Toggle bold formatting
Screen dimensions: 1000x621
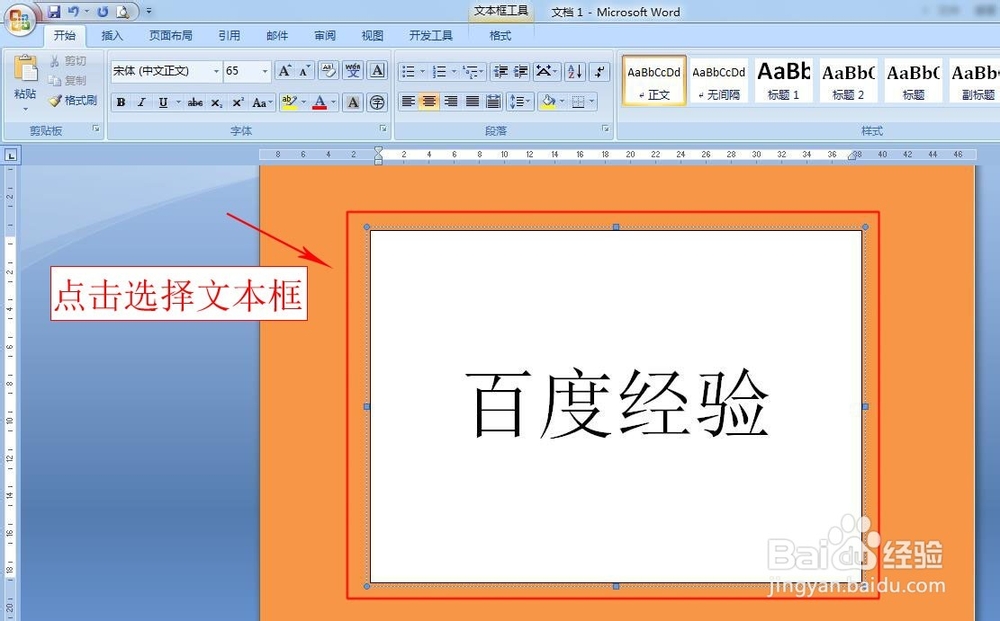coord(121,102)
